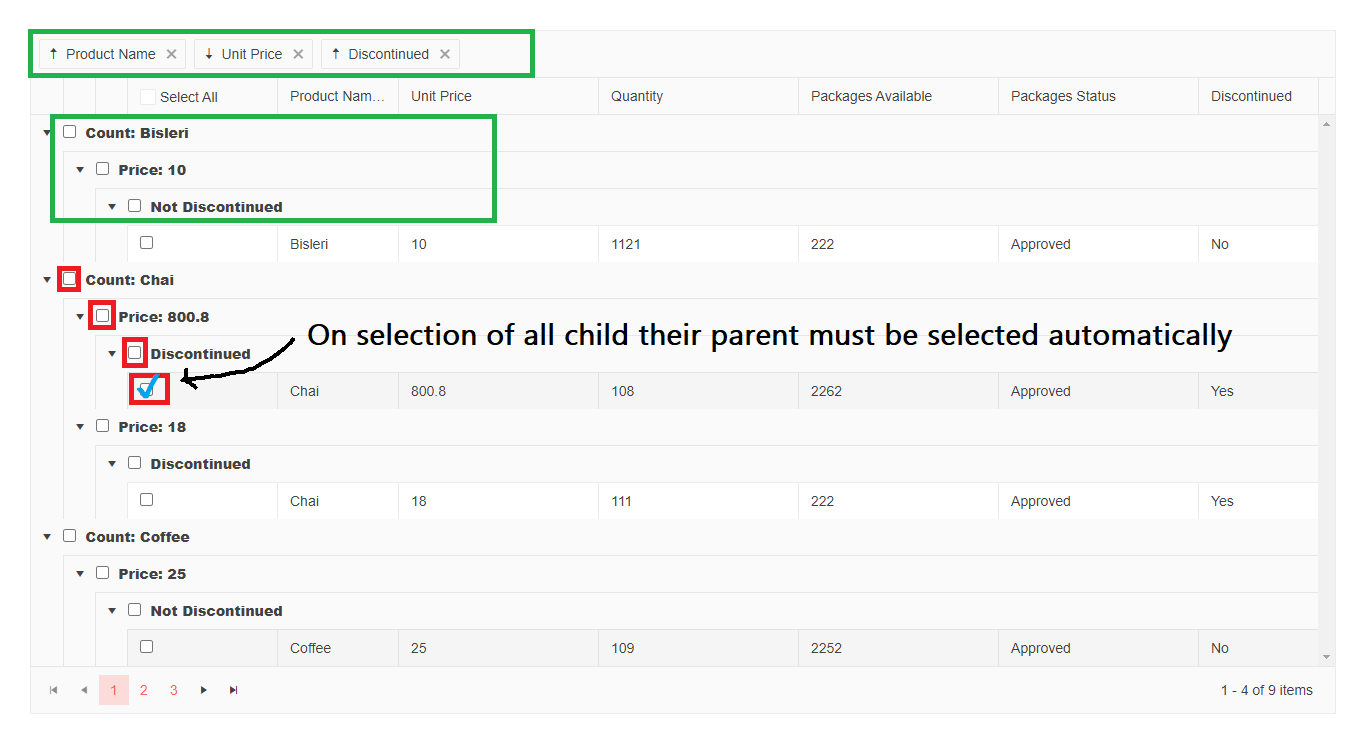The image size is (1366, 744).
Task: Remove Discontinued grouping chip with X
Action: pos(445,54)
